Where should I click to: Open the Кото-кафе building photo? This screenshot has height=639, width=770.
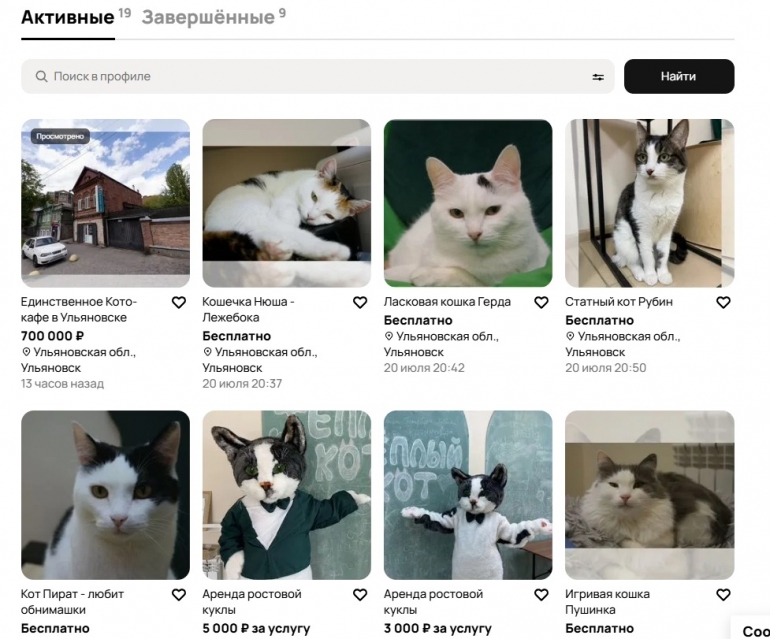click(105, 203)
